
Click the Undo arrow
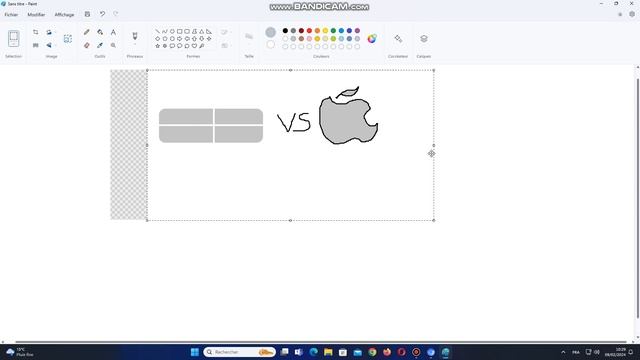102,14
